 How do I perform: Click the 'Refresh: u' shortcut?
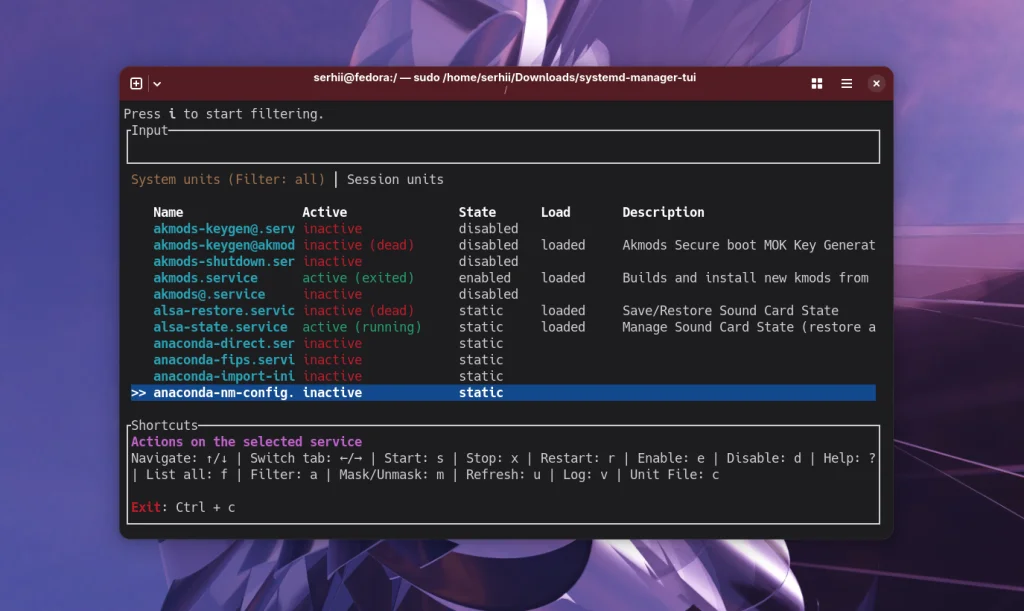point(503,475)
